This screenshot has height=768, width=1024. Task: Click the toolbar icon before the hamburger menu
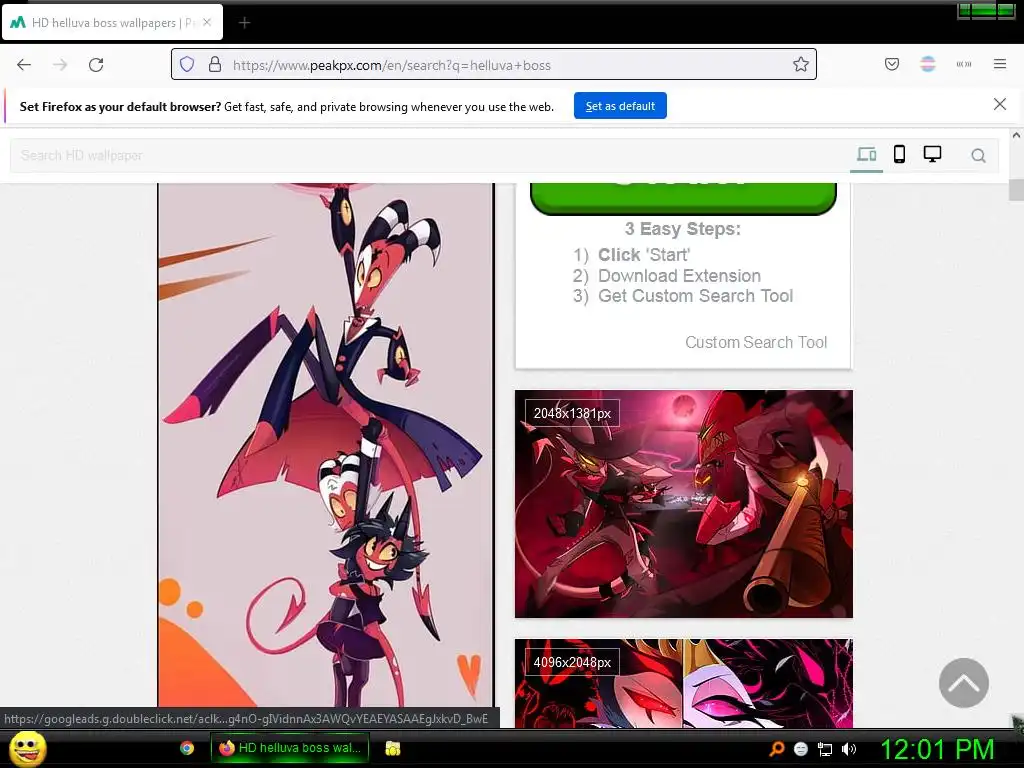964,64
